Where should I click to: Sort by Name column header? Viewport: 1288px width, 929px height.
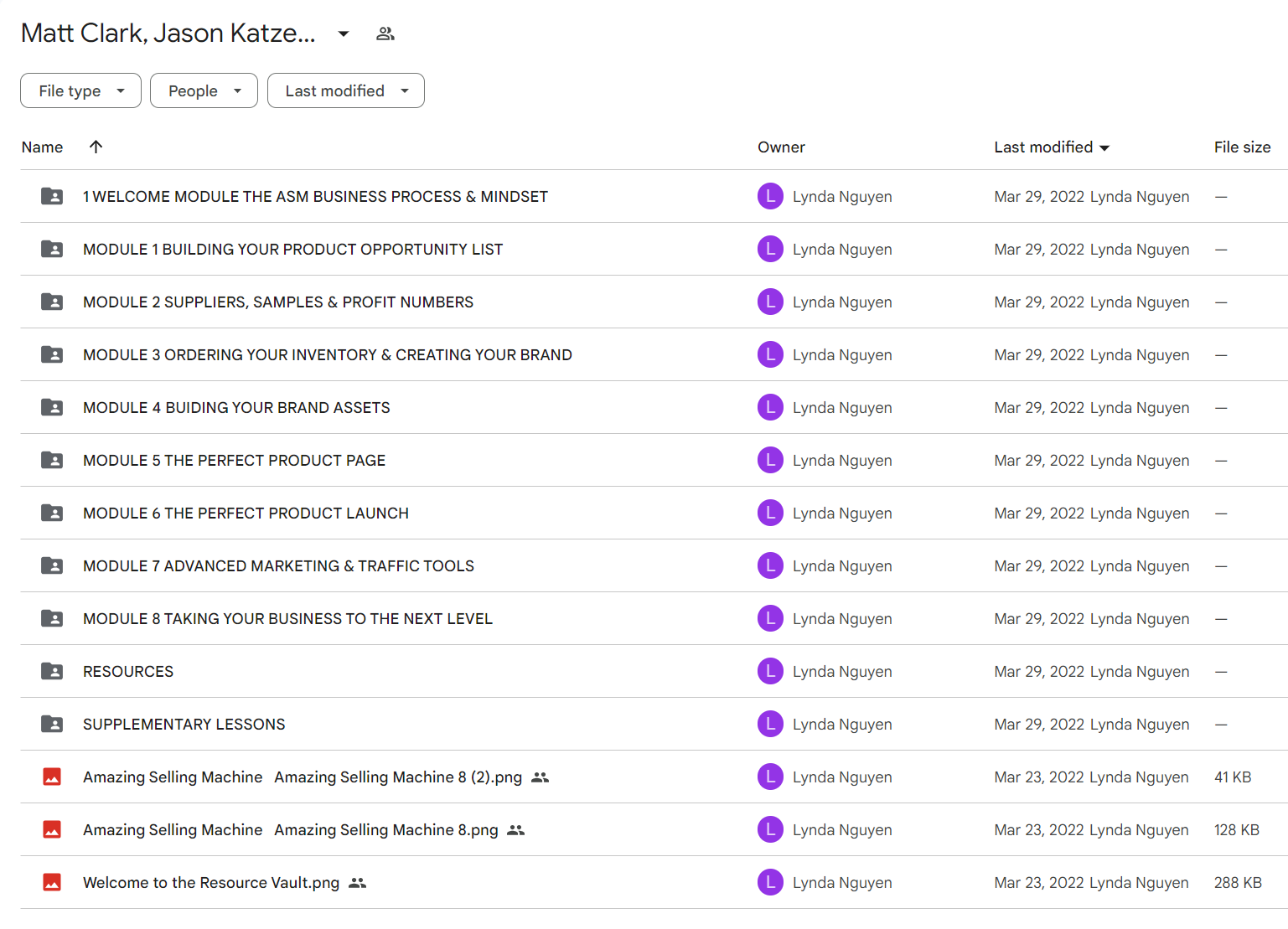pyautogui.click(x=42, y=147)
